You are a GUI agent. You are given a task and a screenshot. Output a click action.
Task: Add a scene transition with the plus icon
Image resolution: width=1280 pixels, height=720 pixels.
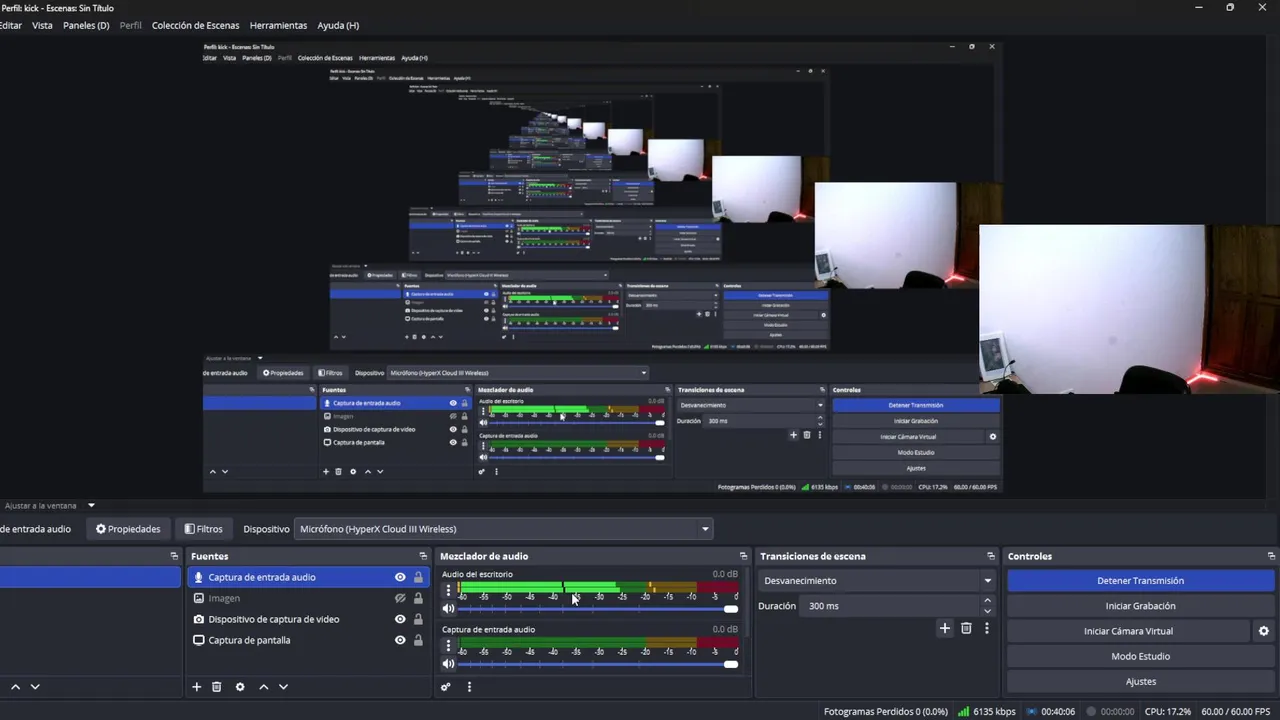click(x=944, y=628)
